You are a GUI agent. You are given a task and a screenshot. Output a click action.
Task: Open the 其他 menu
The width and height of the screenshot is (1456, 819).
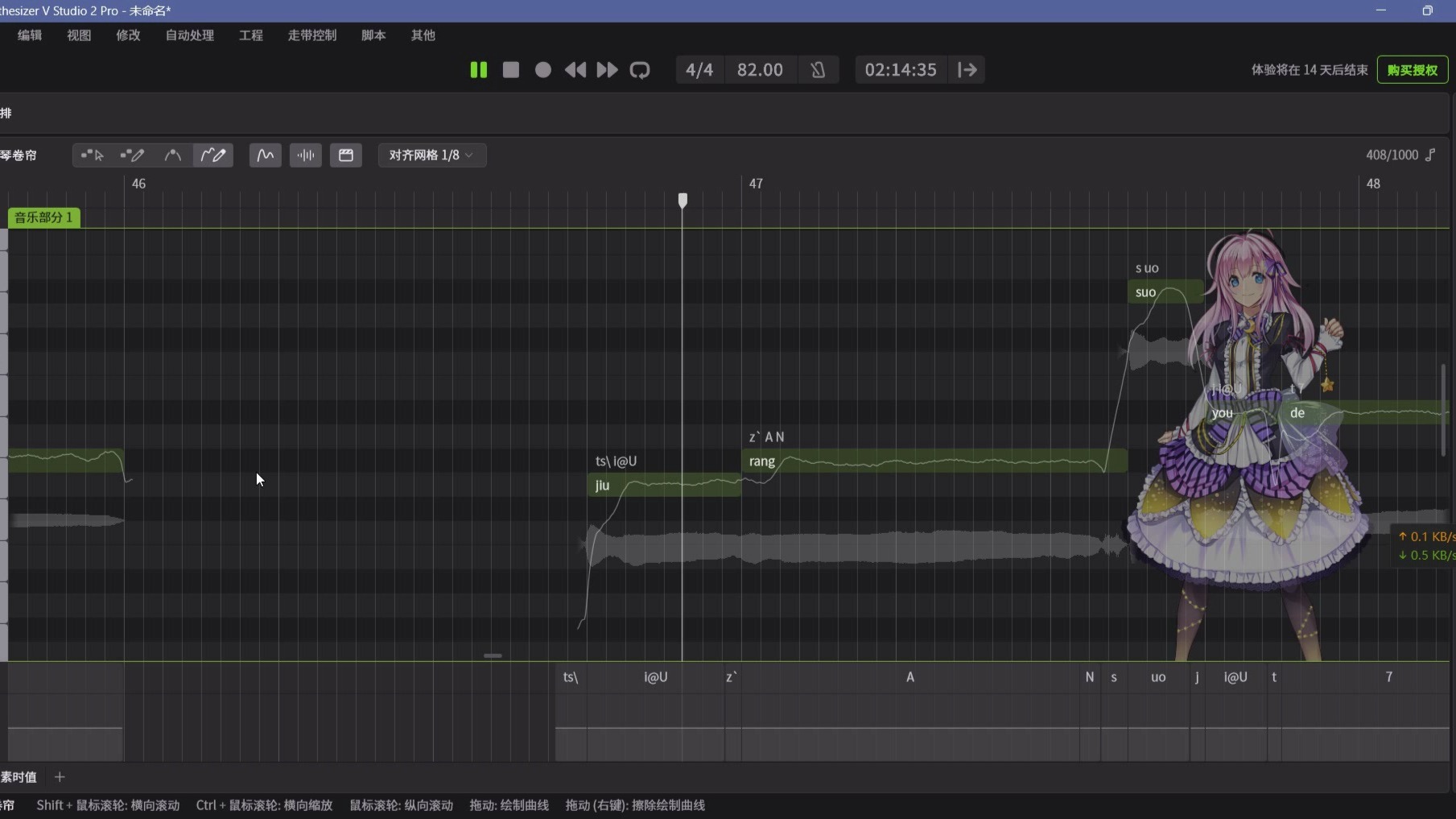click(x=423, y=35)
